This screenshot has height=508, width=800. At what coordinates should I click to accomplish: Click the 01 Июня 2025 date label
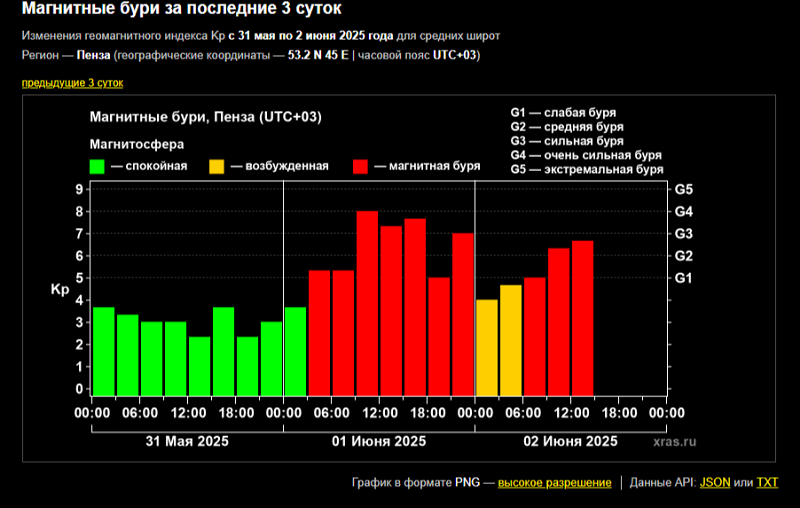(378, 441)
